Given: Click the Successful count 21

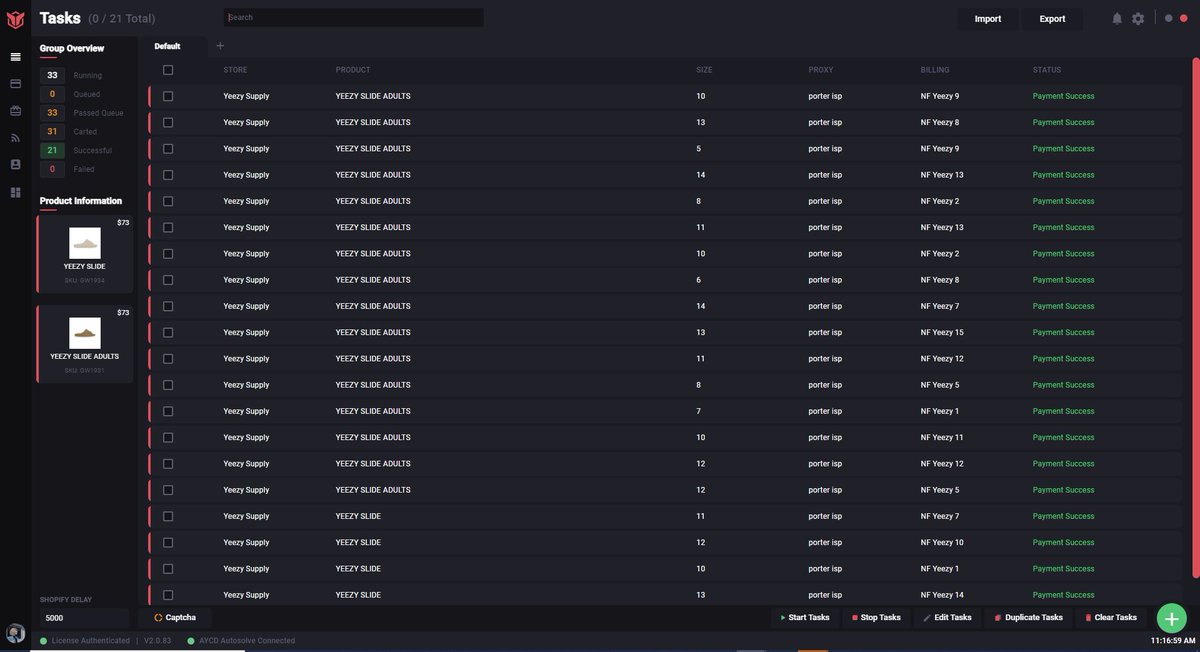Looking at the screenshot, I should pyautogui.click(x=52, y=150).
